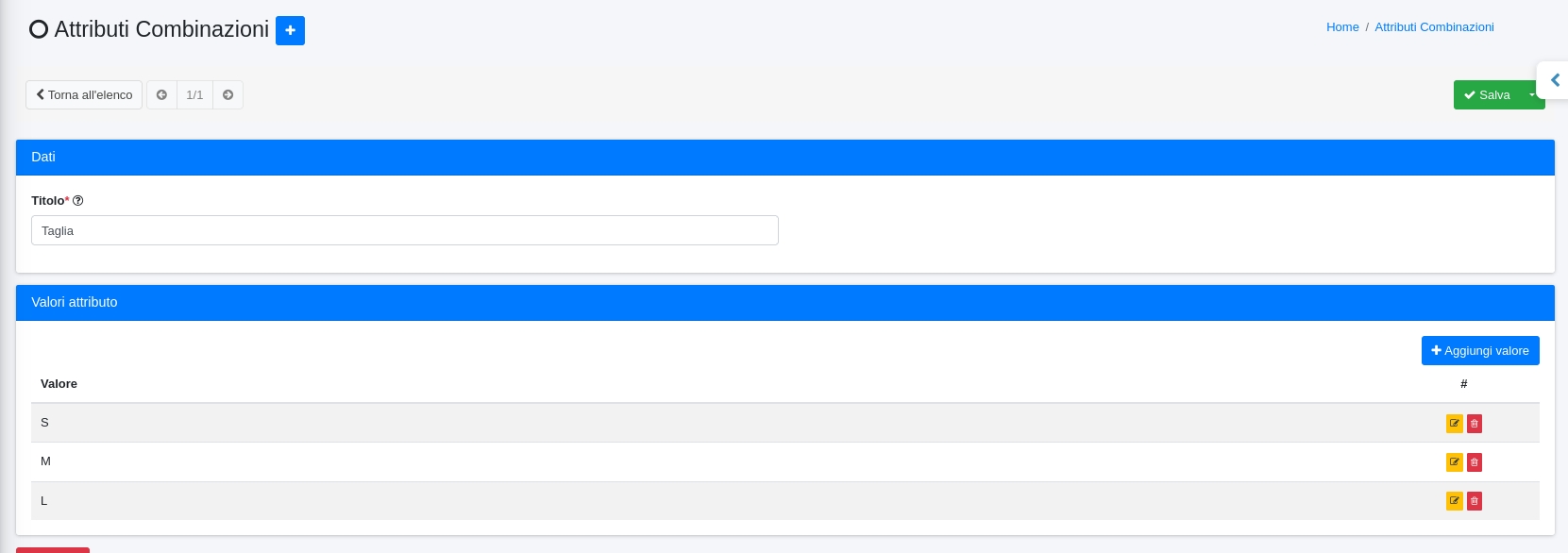Expand the Salva dropdown arrow
Image resolution: width=1568 pixels, height=553 pixels.
click(1531, 95)
